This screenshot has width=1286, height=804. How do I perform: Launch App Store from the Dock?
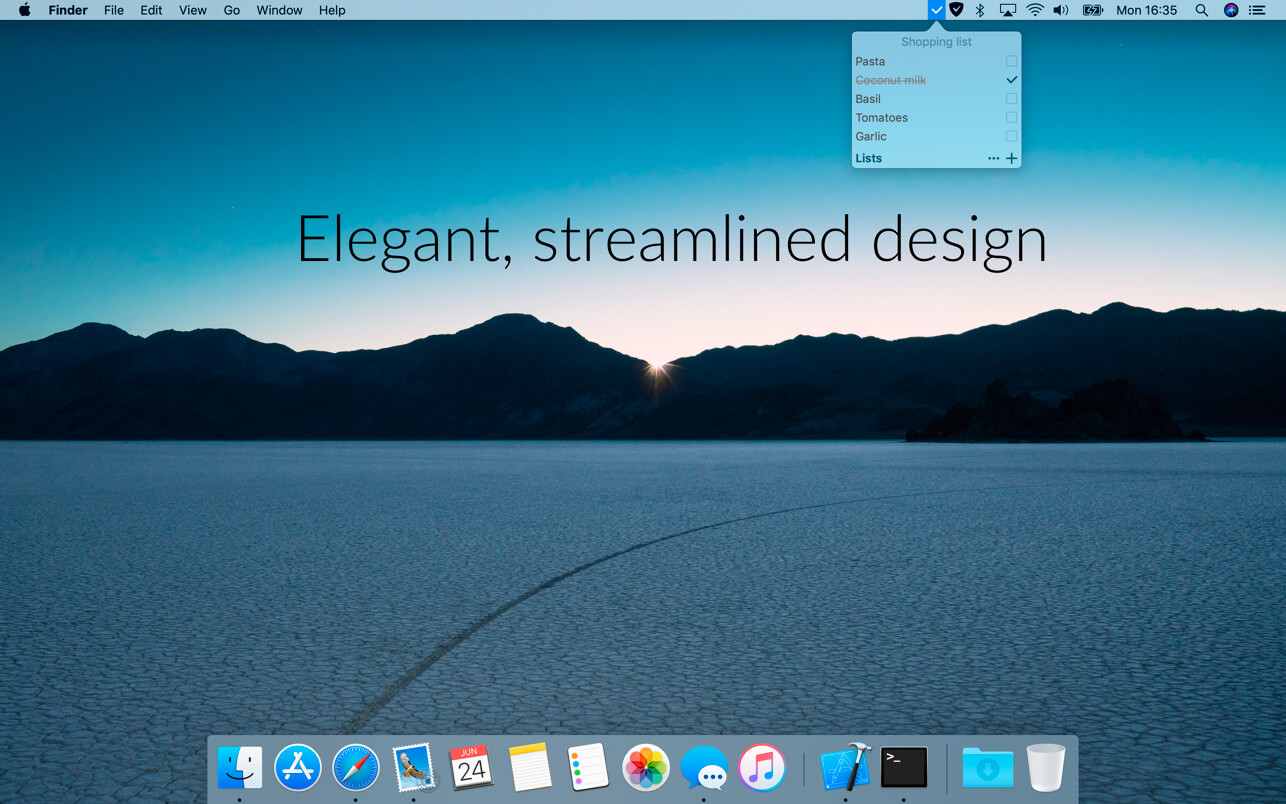pos(298,768)
